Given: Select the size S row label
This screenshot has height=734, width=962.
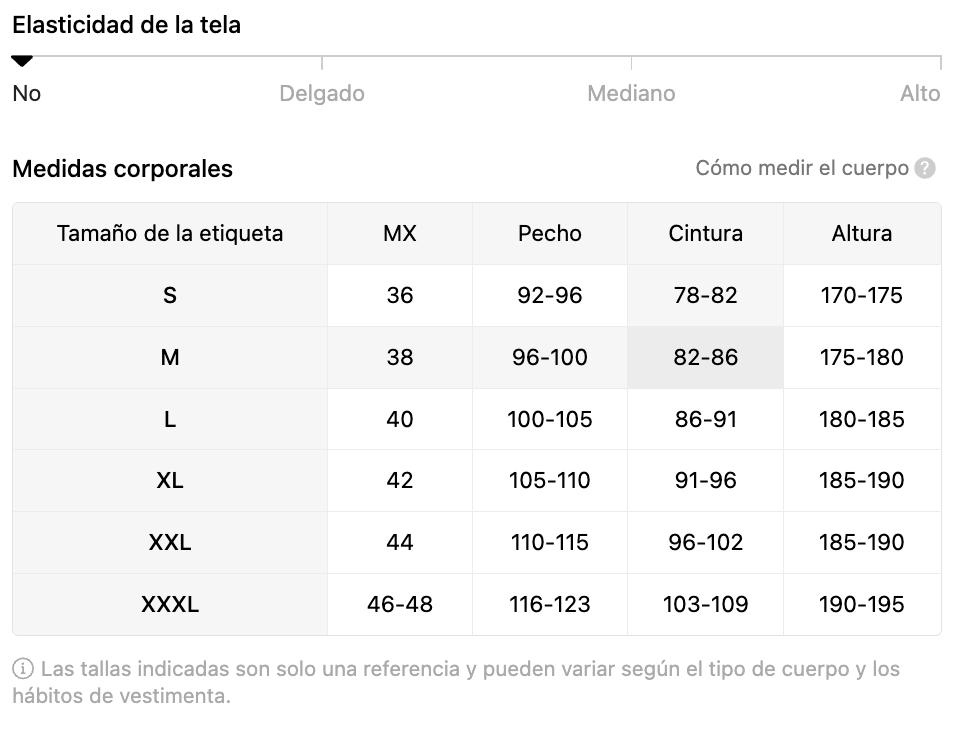Looking at the screenshot, I should (x=170, y=296).
